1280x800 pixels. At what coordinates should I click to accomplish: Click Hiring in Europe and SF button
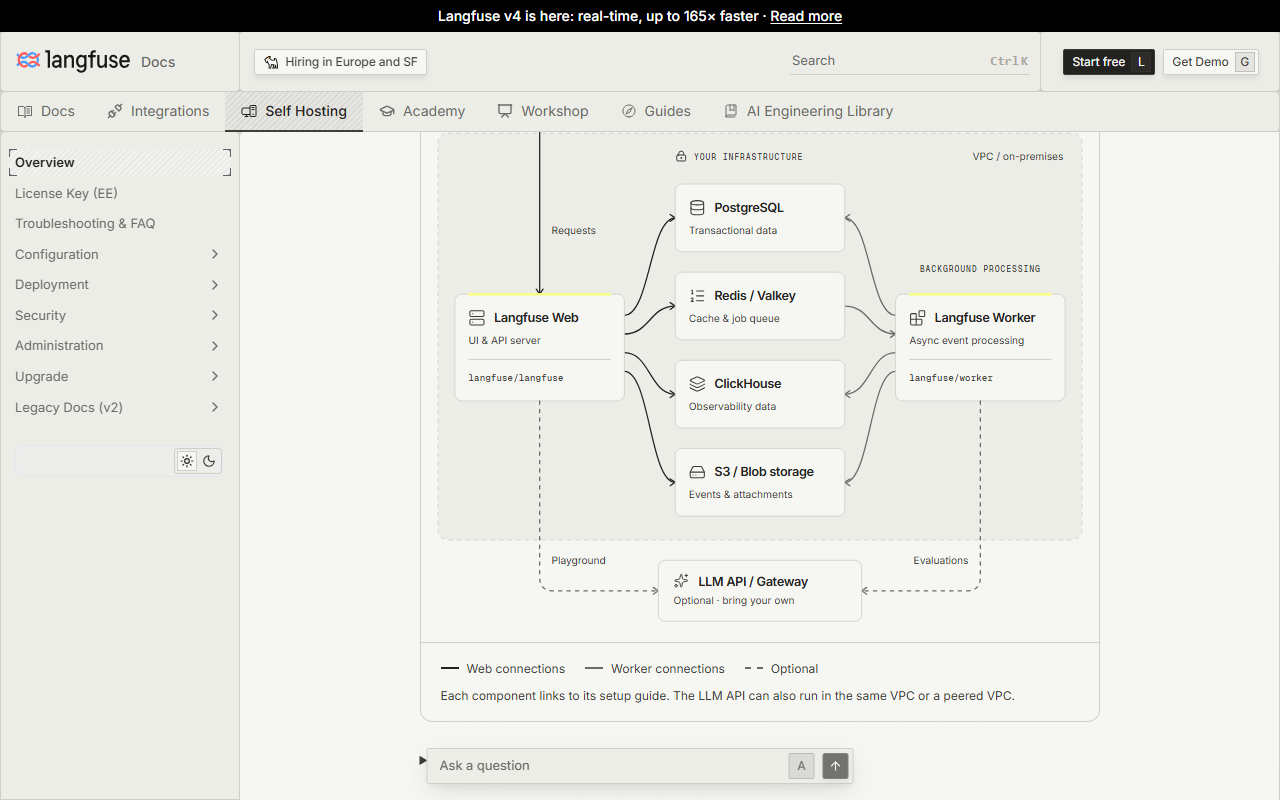(x=340, y=62)
